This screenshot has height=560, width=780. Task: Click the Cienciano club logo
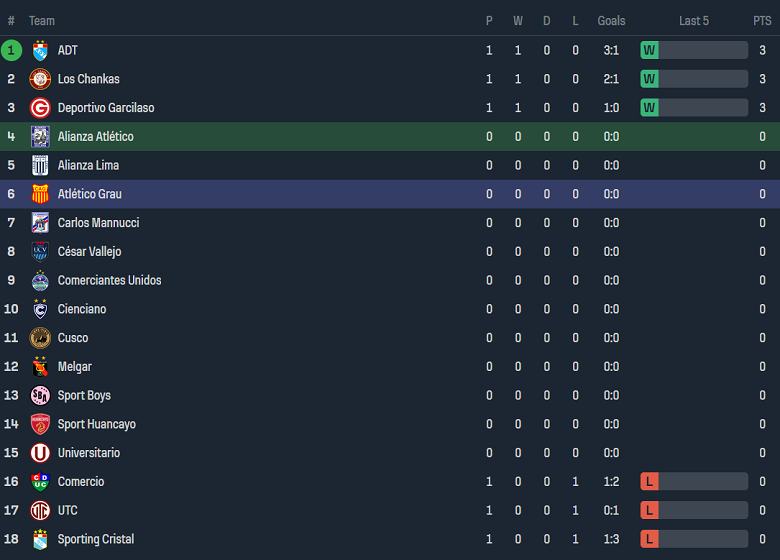[40, 309]
